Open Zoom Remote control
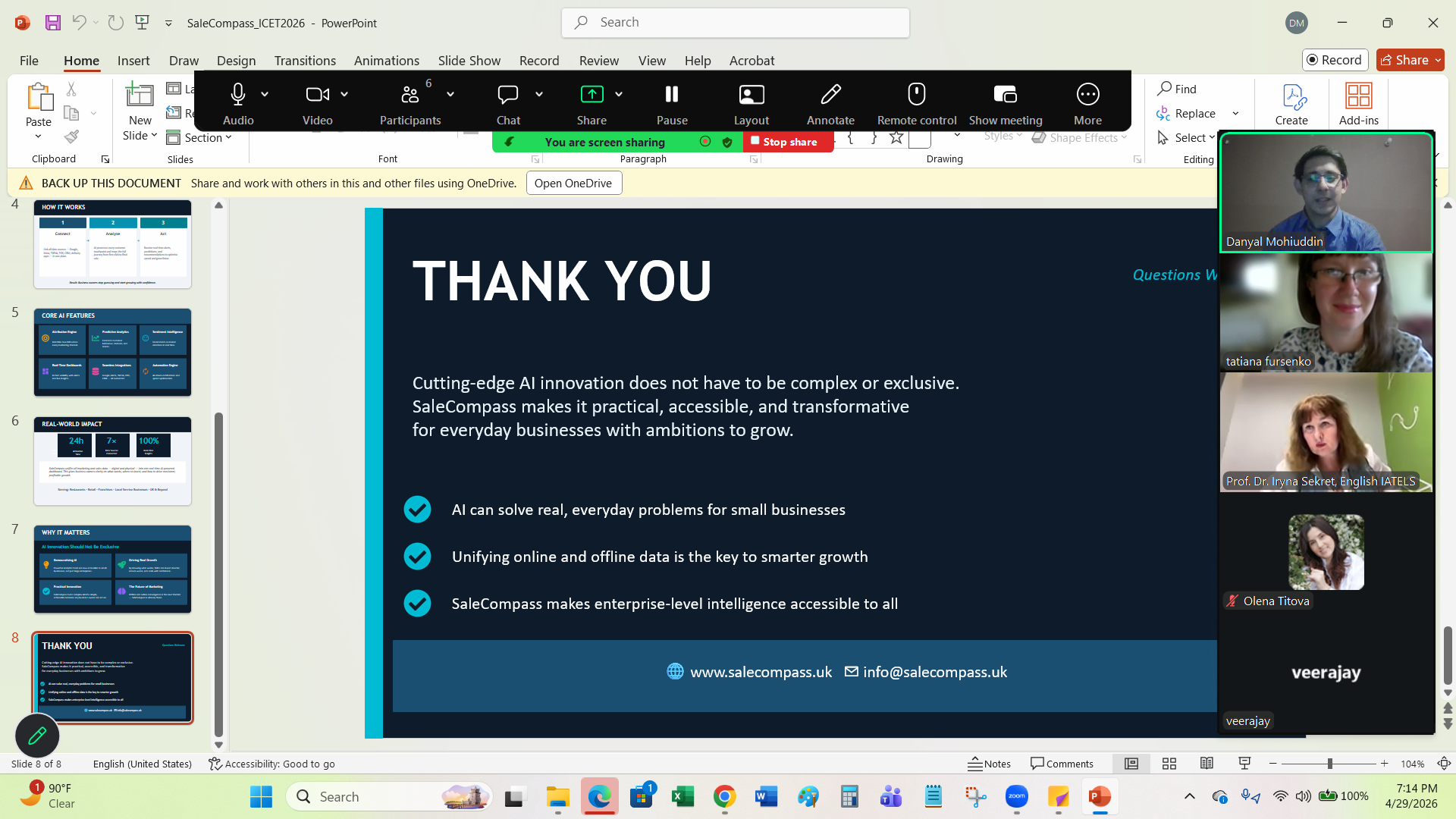Screen dimensions: 1456x819 917,103
